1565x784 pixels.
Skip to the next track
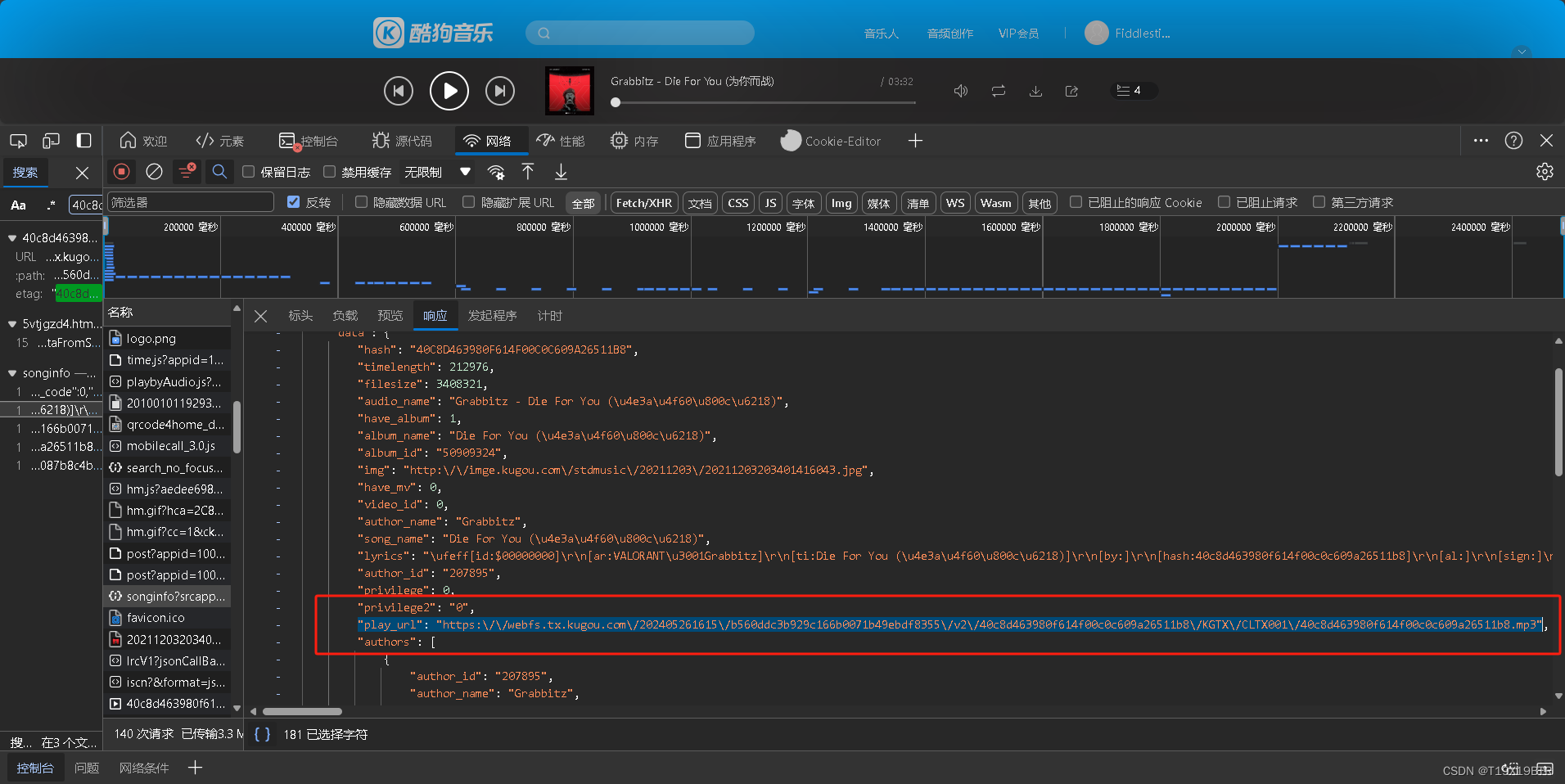[500, 91]
